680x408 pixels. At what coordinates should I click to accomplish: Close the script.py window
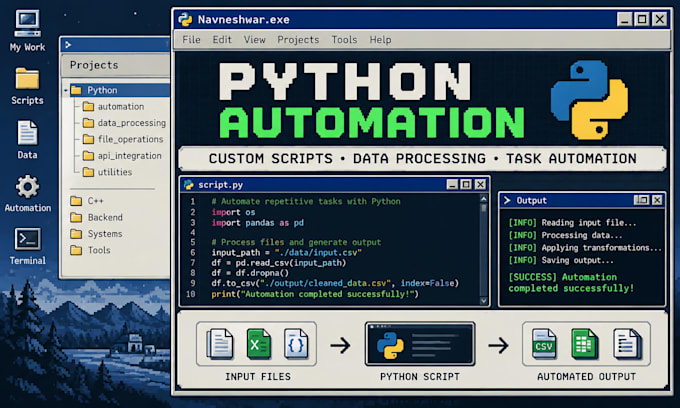tap(481, 185)
